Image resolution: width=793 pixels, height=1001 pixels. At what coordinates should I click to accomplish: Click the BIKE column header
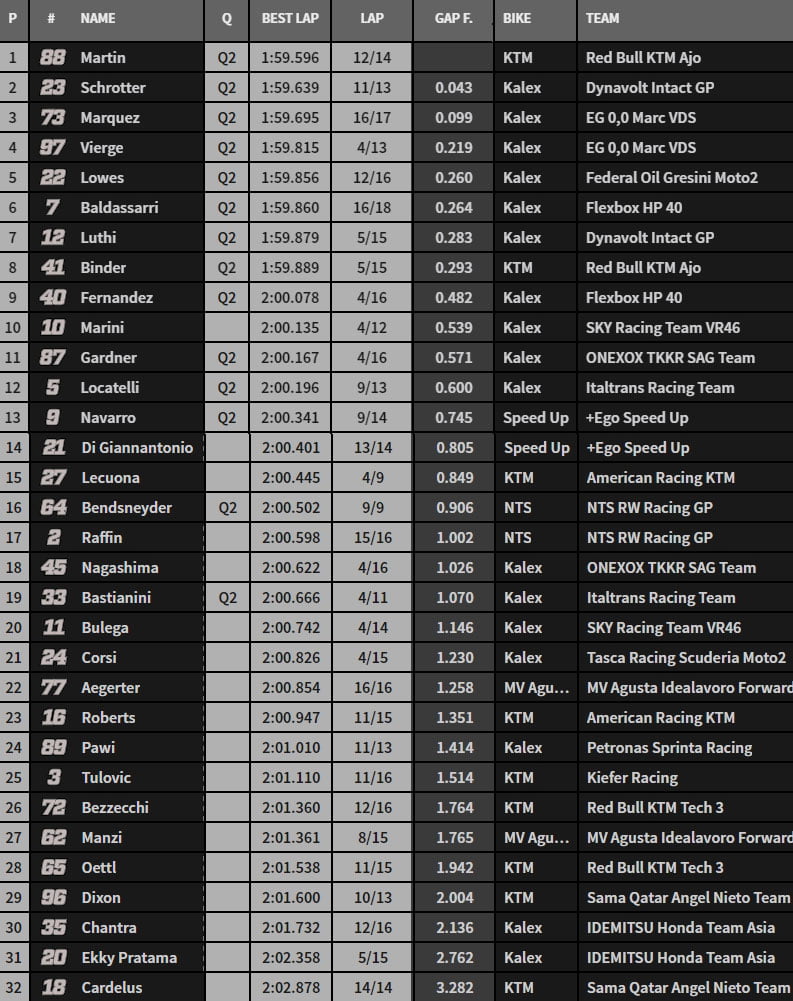tap(517, 18)
